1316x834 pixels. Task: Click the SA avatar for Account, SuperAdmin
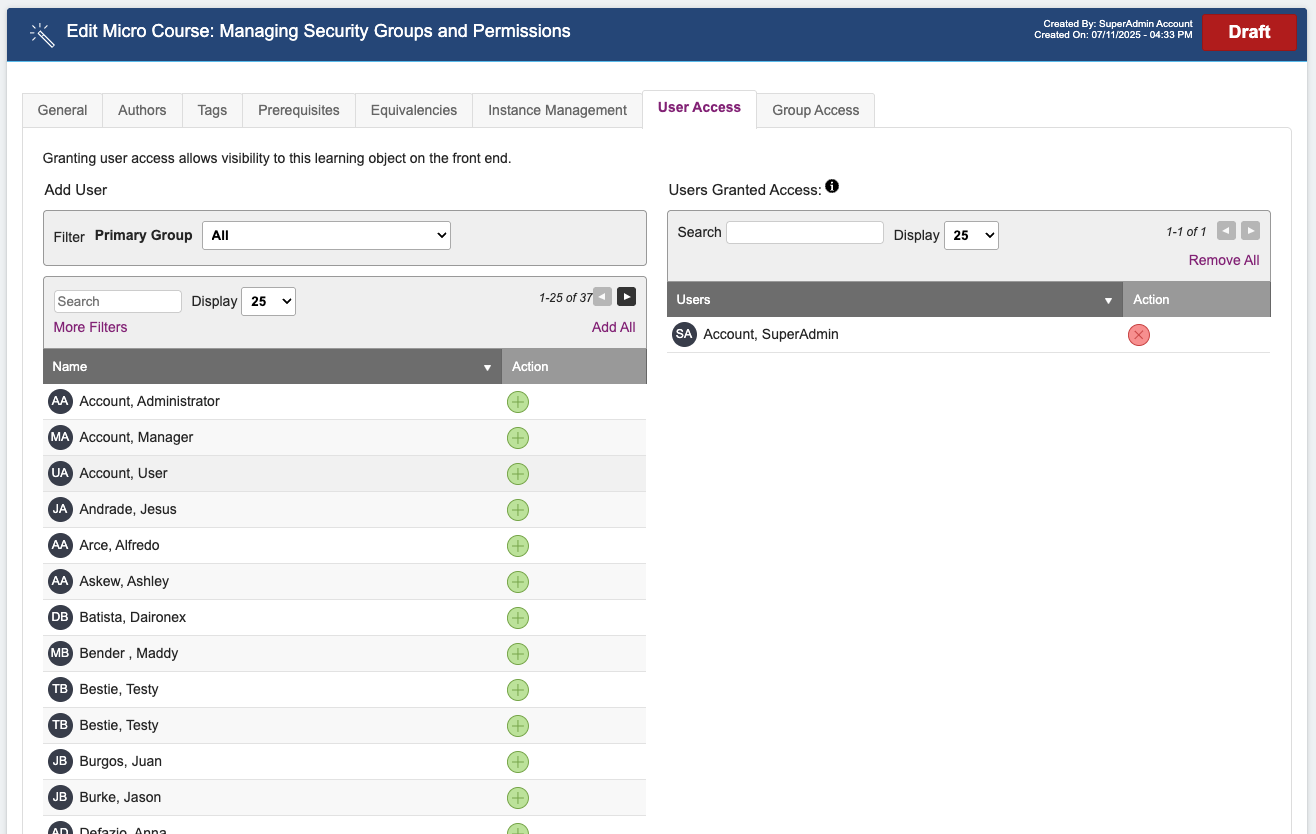[684, 334]
